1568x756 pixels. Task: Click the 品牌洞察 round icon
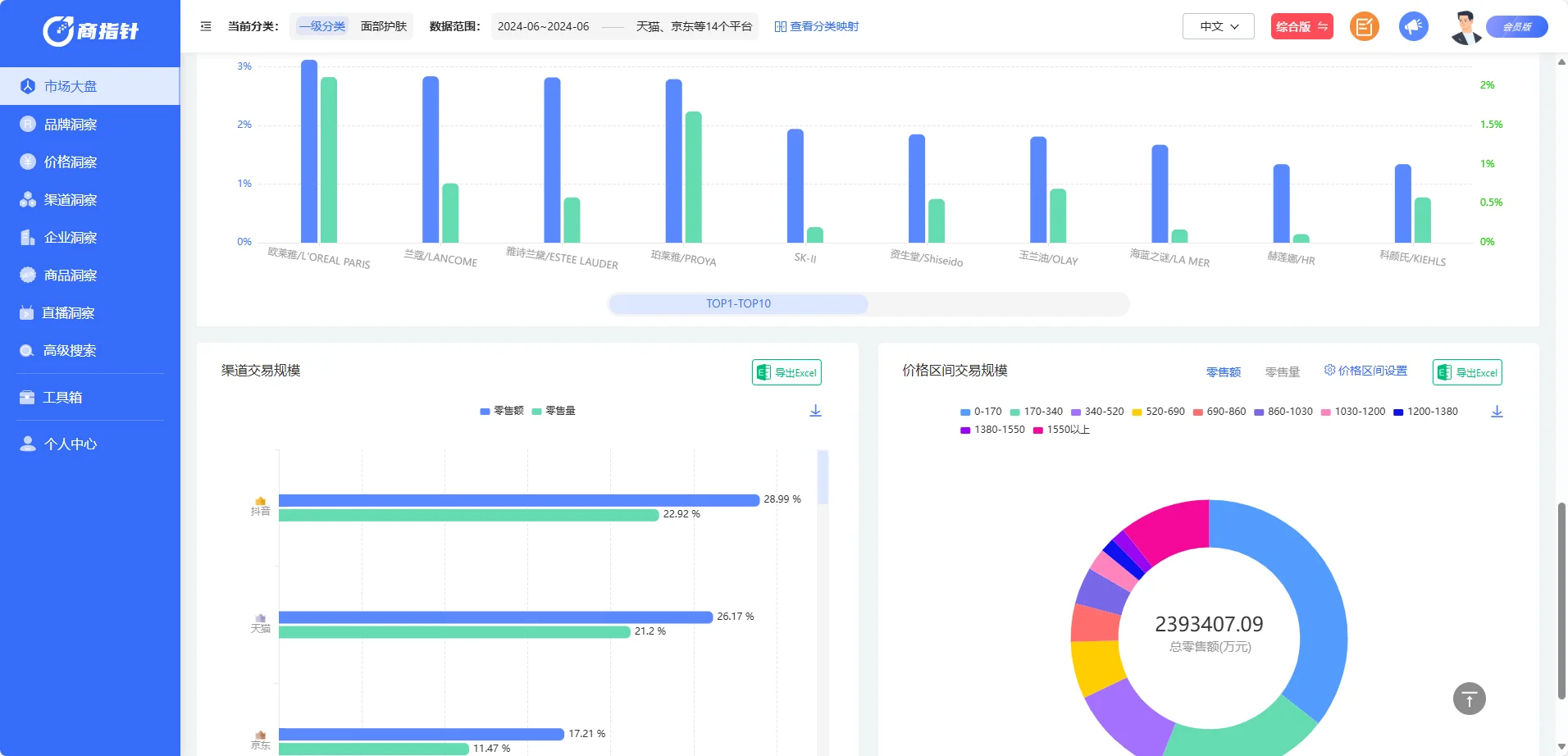(27, 124)
